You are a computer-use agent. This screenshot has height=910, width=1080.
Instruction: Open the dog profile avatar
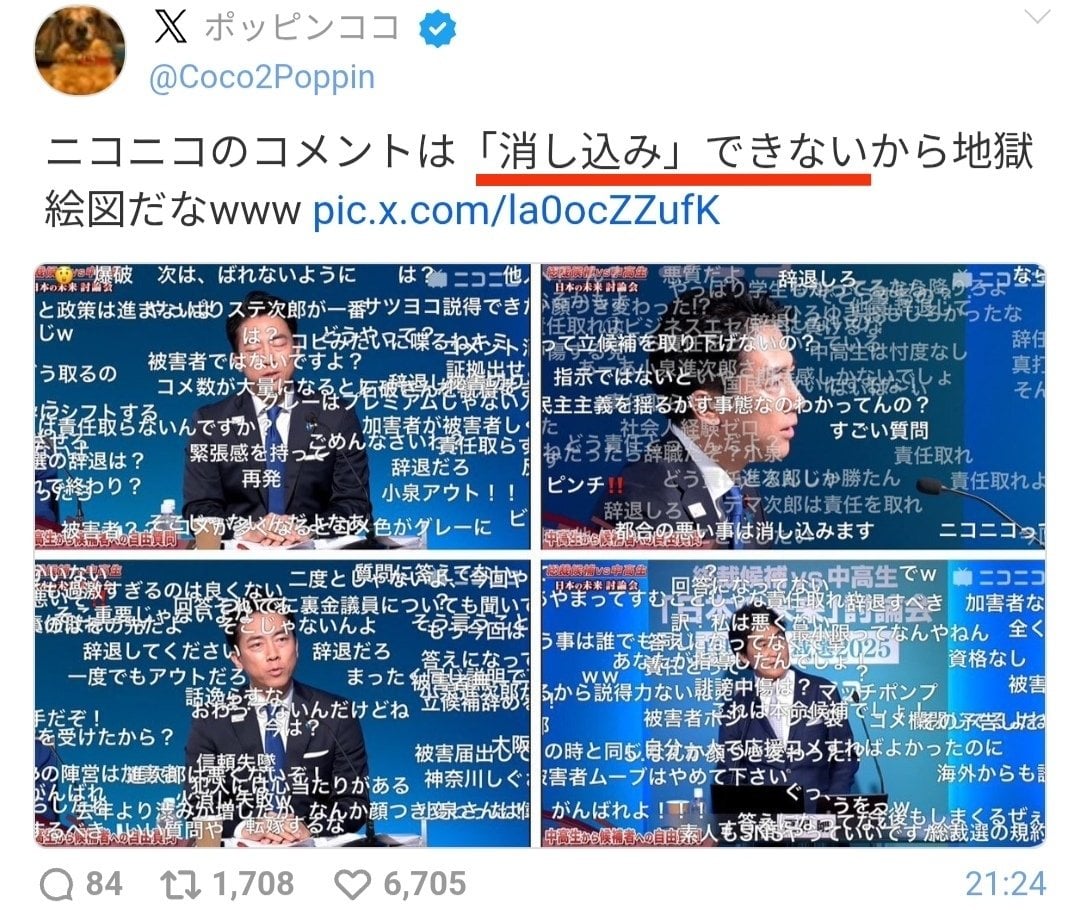80,50
